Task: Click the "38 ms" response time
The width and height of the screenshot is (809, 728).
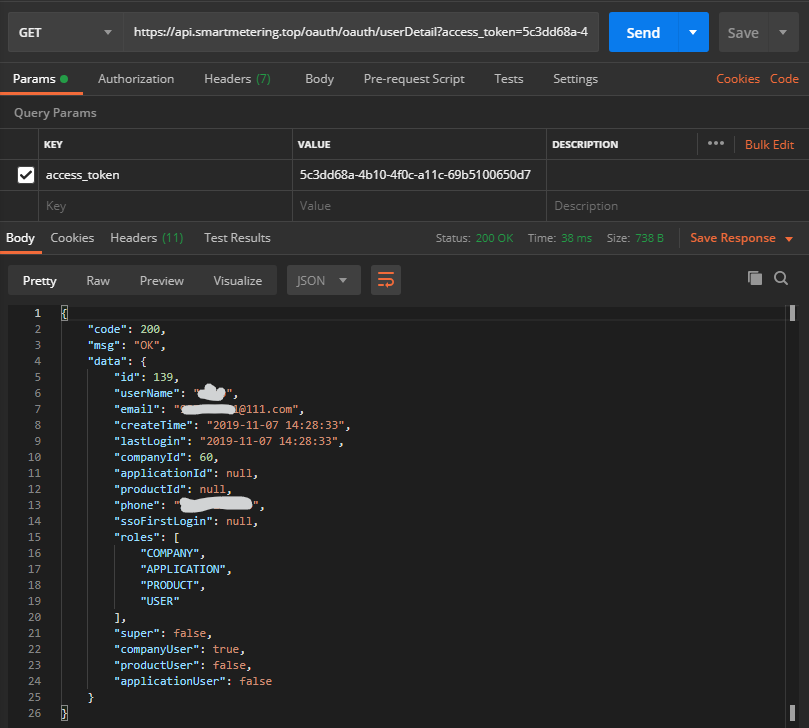Action: tap(576, 238)
